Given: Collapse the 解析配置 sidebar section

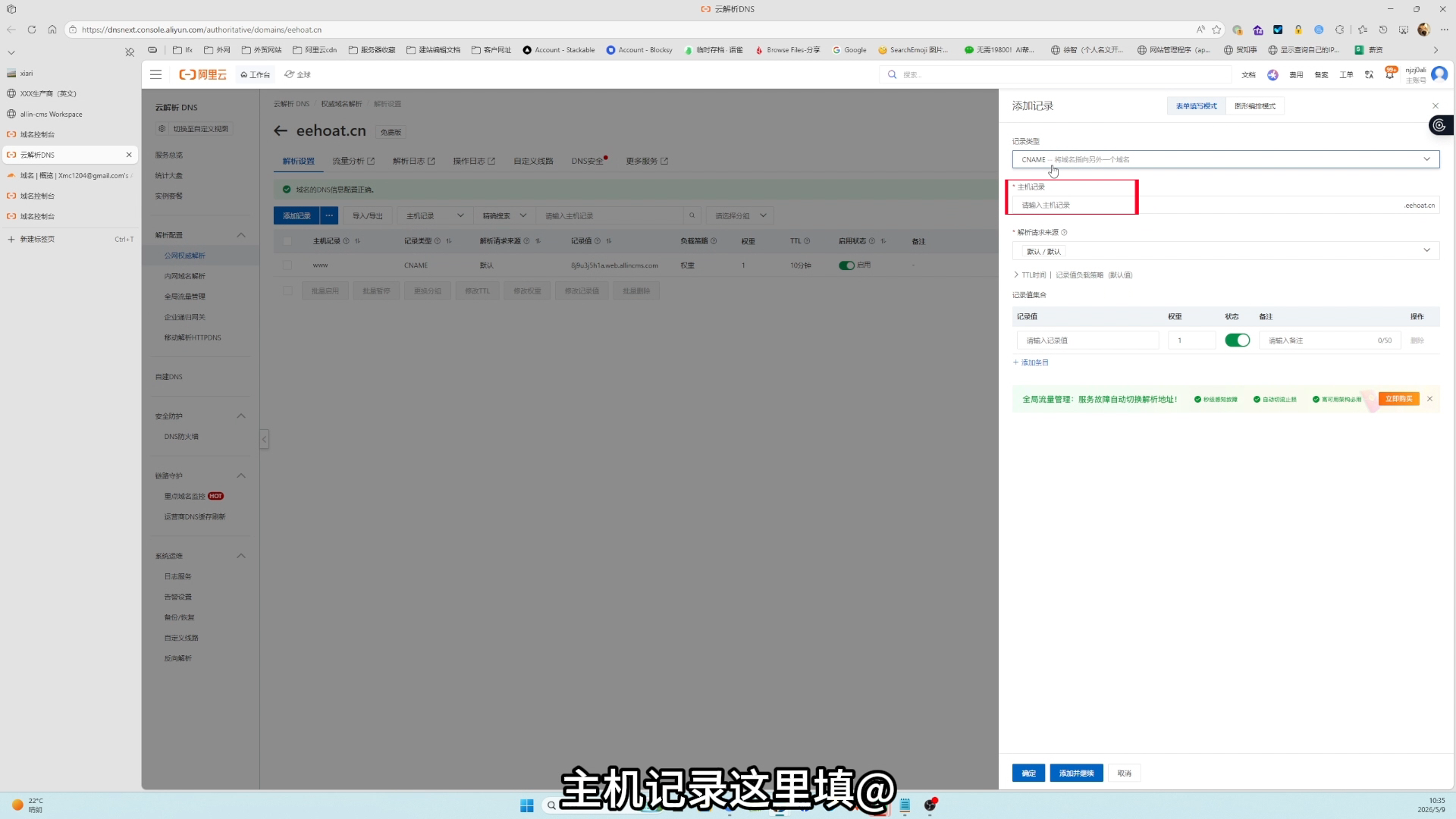Looking at the screenshot, I should [x=241, y=235].
